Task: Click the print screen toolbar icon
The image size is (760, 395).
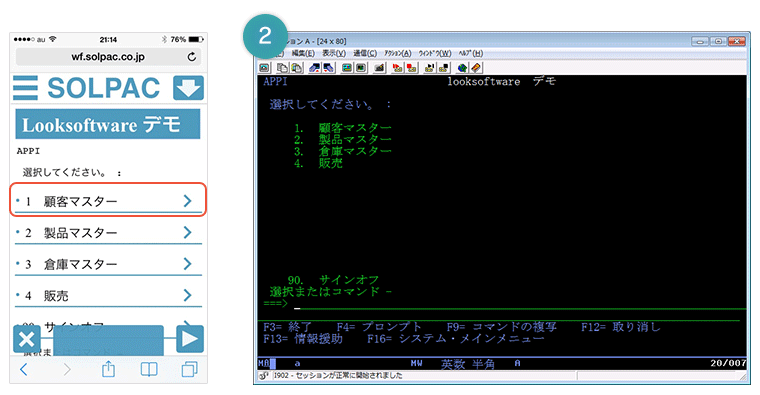Action: pos(264,68)
